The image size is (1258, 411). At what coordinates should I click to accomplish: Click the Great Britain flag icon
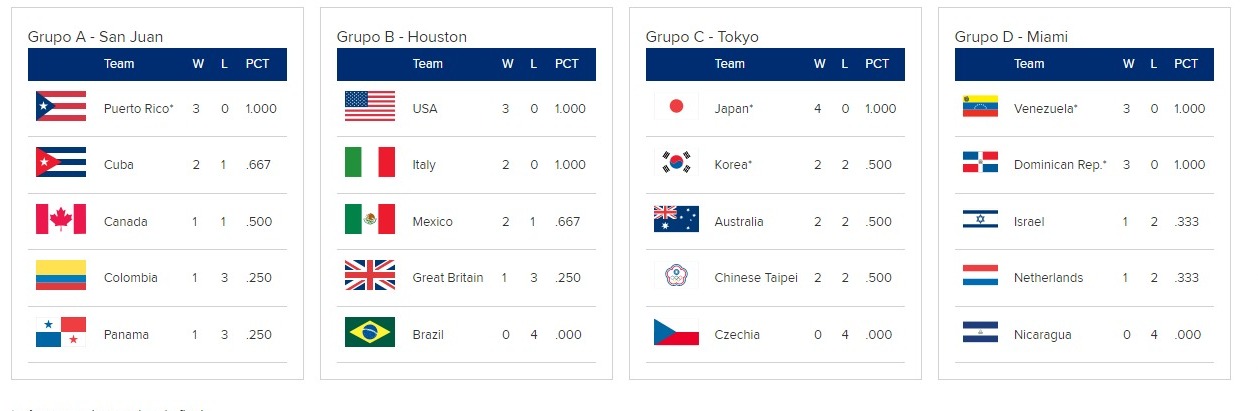[369, 277]
